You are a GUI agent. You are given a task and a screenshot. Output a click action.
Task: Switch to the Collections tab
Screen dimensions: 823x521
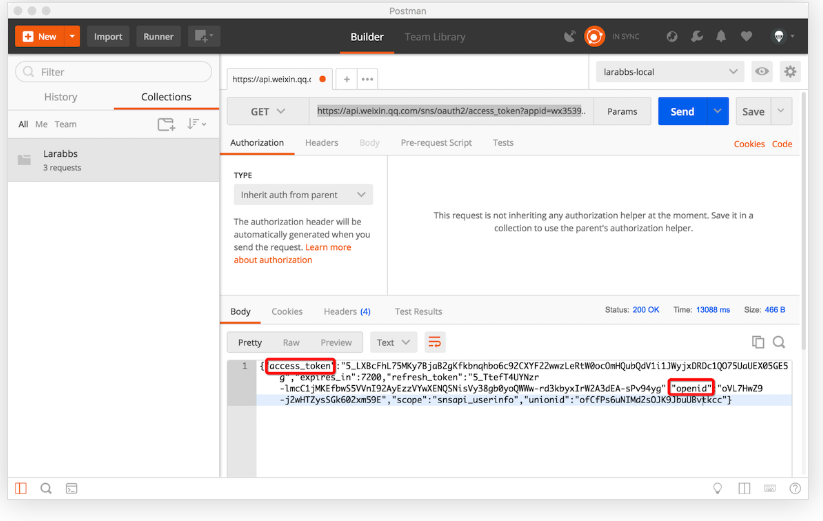point(166,97)
